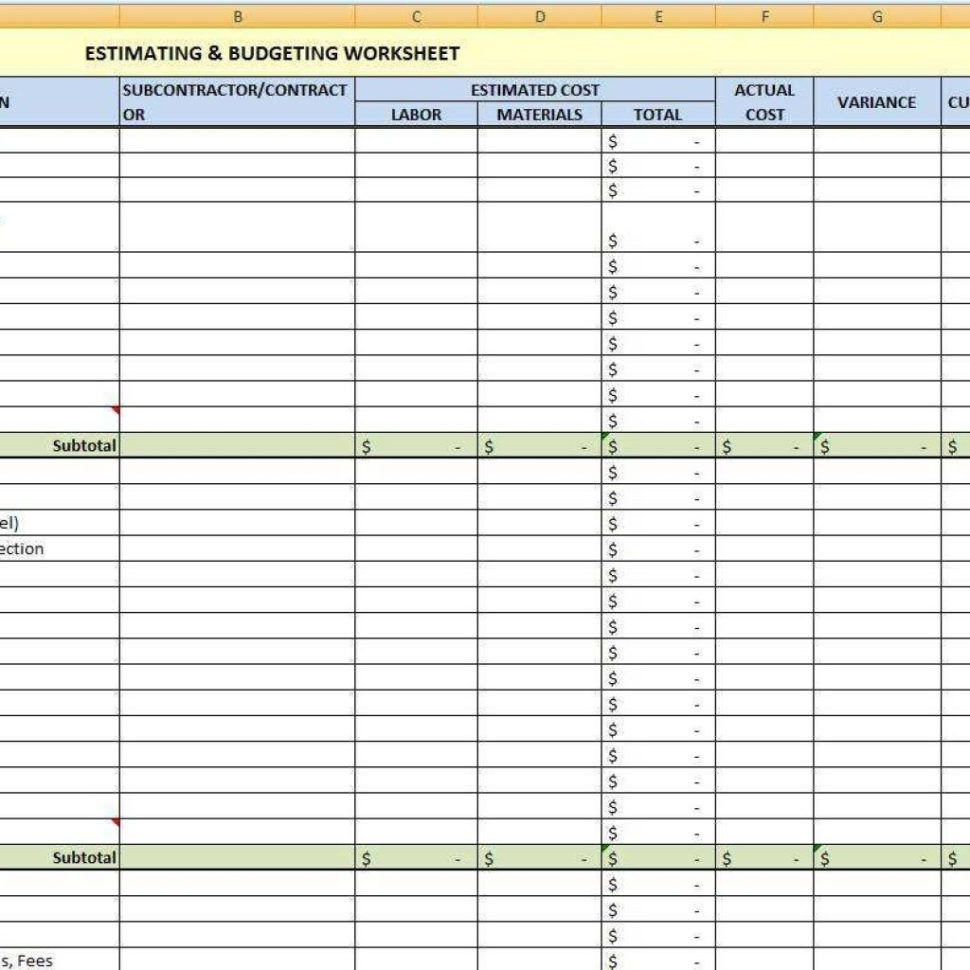Click green indicator in second Subtotal ACTUAL COST cell
This screenshot has width=970, height=970.
pyautogui.click(x=722, y=850)
